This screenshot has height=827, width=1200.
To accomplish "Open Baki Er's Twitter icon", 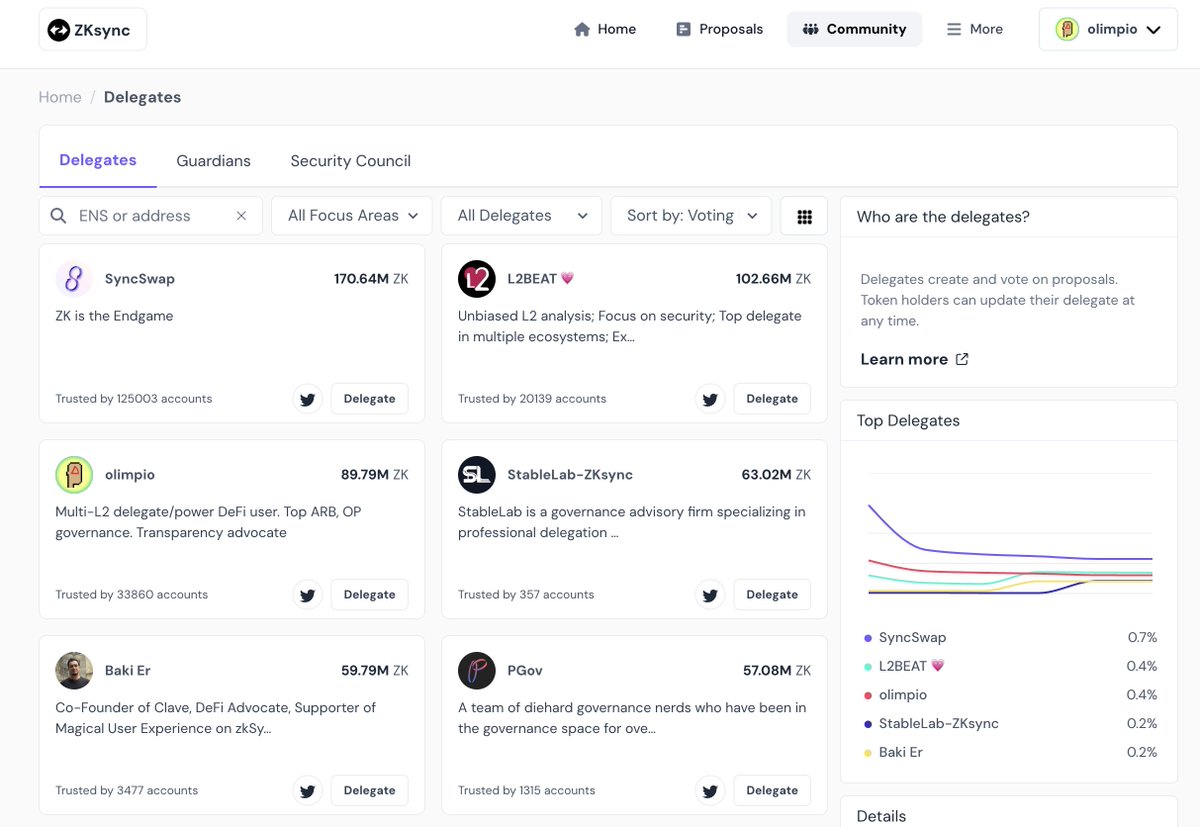I will 308,791.
